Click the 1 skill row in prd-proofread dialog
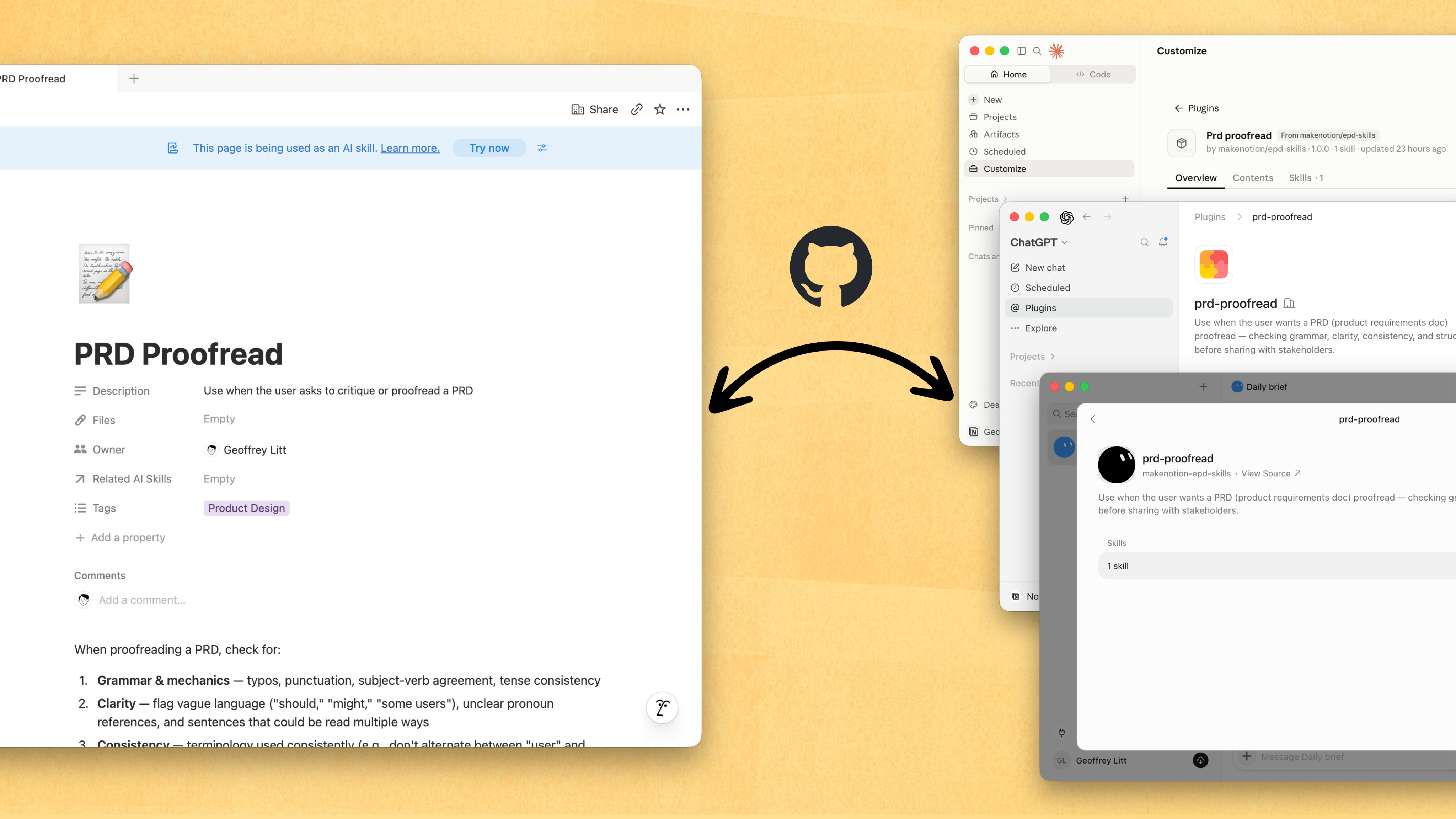This screenshot has height=819, width=1456. click(1276, 566)
